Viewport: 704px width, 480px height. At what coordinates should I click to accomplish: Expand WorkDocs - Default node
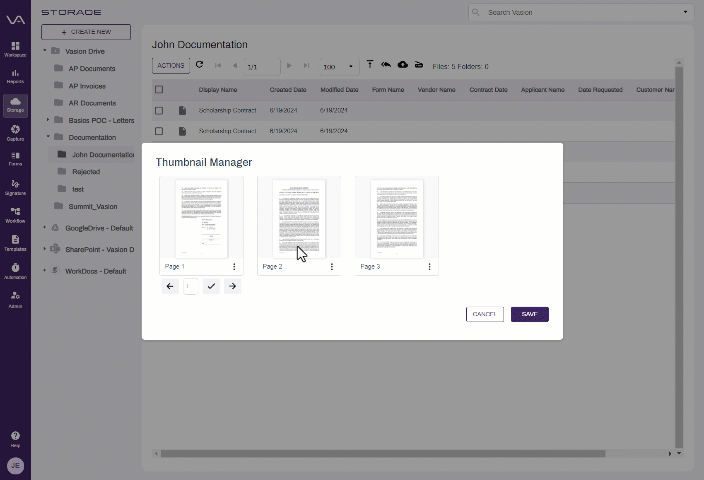[44, 270]
